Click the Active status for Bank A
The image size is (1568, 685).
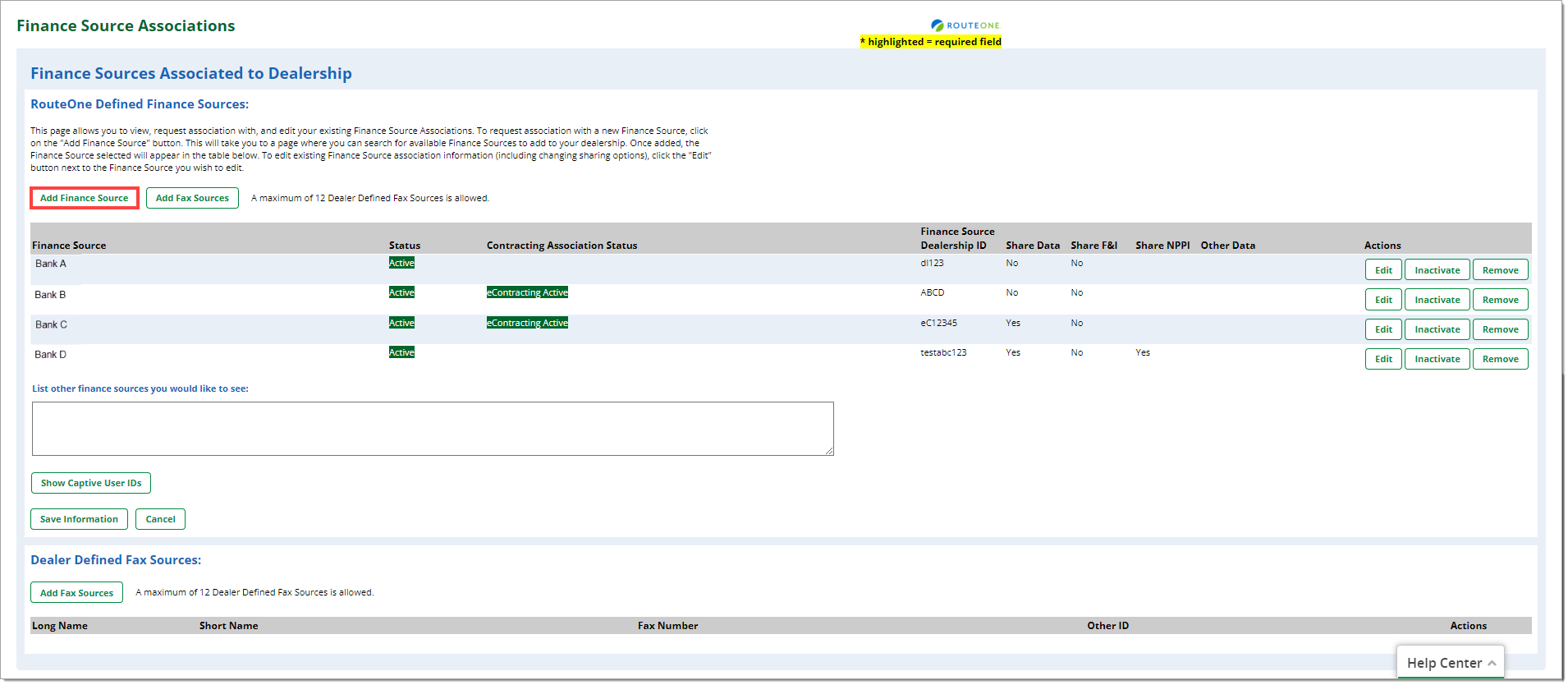point(401,263)
